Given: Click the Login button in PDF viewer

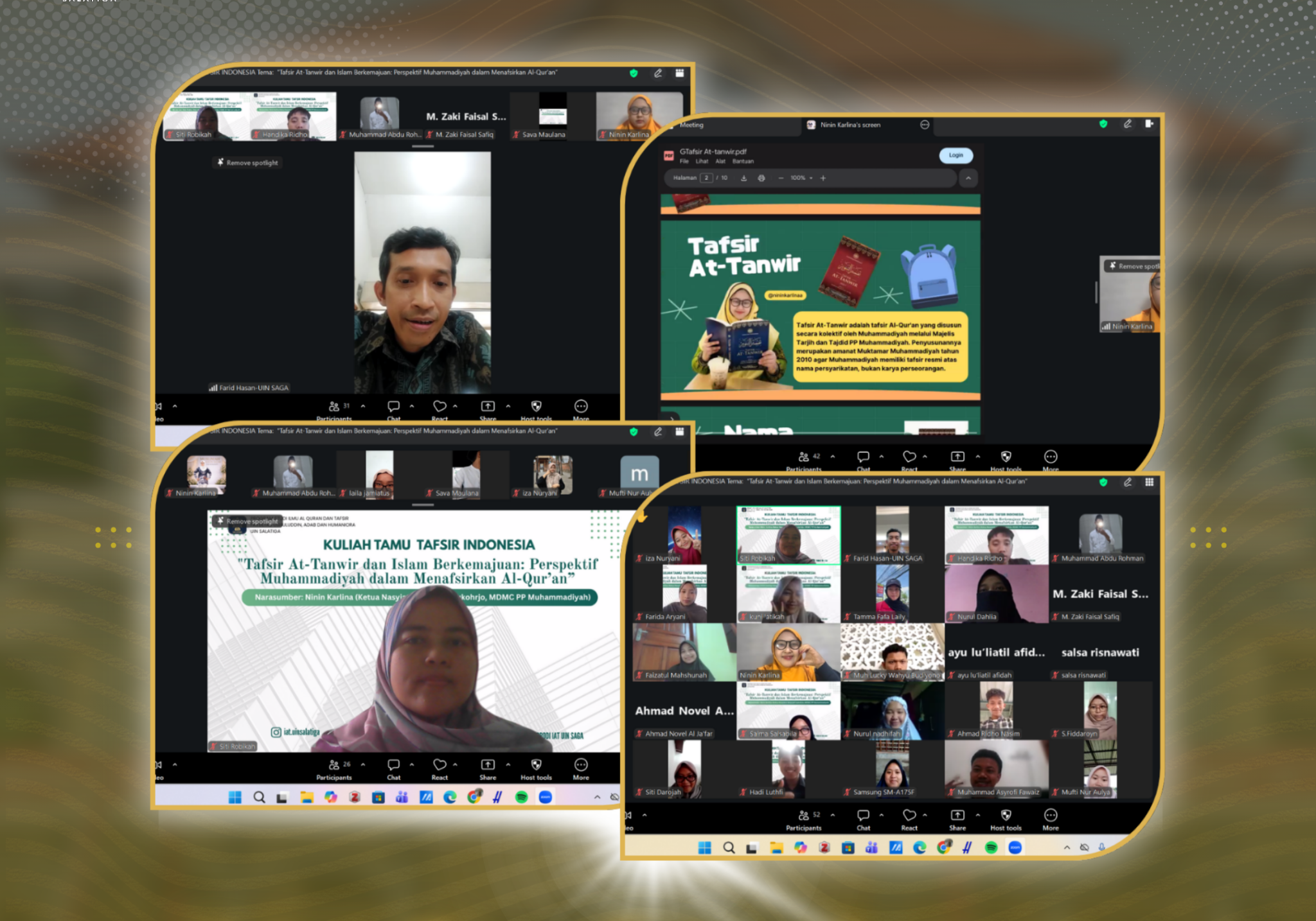Looking at the screenshot, I should (956, 155).
